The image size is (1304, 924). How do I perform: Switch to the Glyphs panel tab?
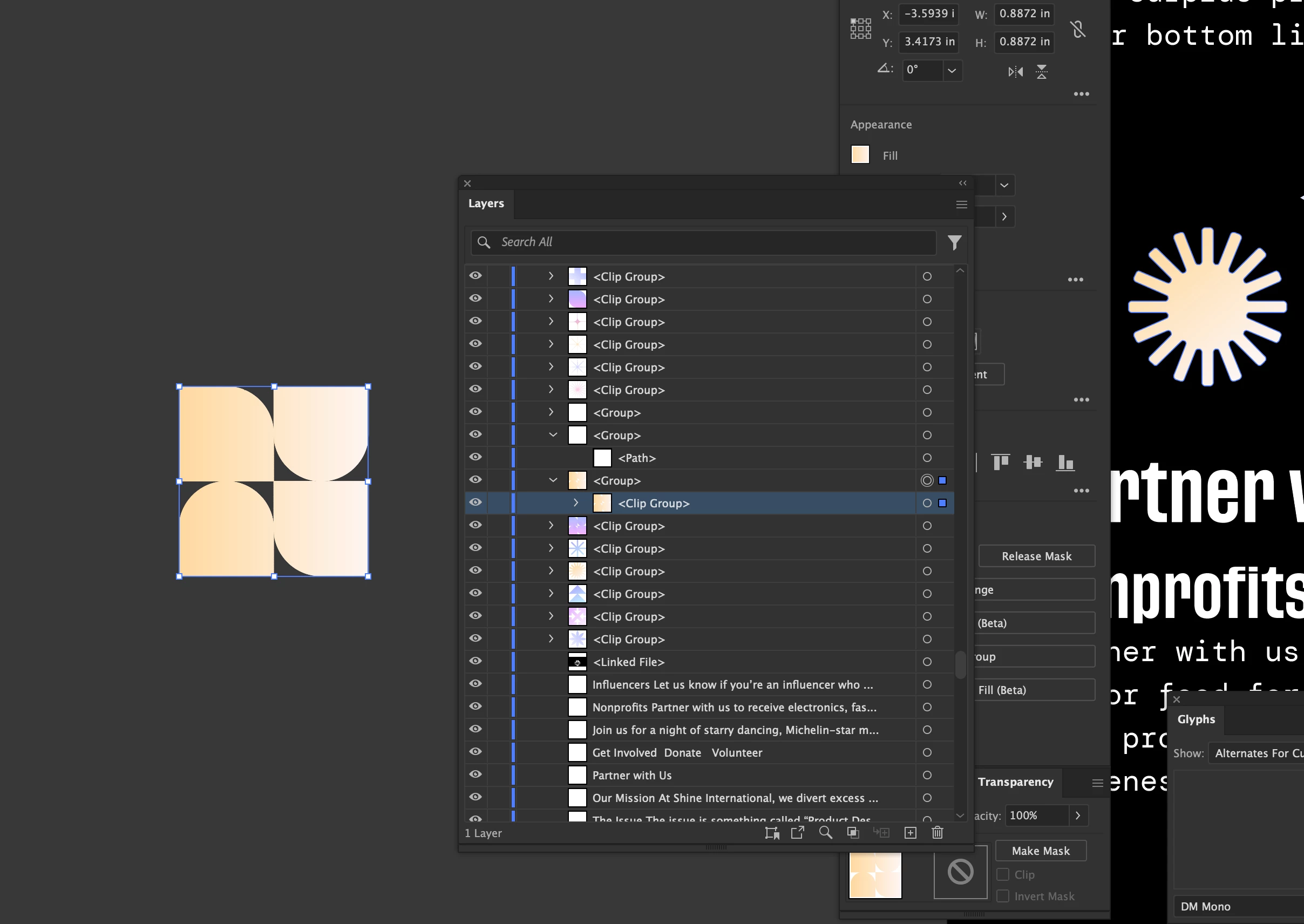(x=1196, y=719)
